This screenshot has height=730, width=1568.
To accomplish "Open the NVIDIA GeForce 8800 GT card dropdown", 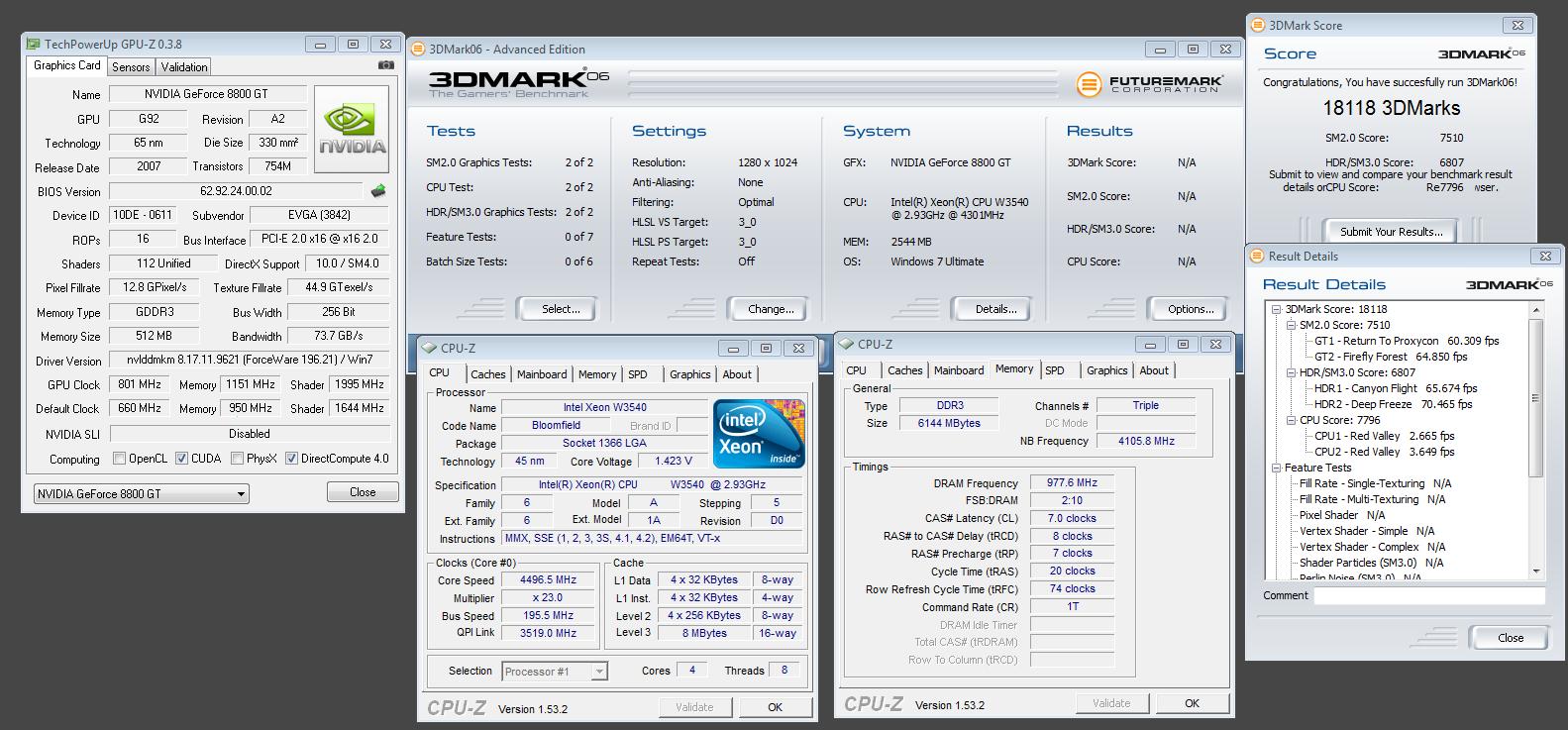I will click(x=141, y=493).
